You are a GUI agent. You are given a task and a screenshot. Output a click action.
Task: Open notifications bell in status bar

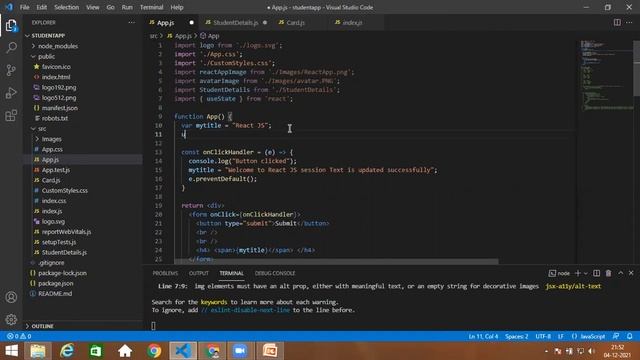[630, 336]
